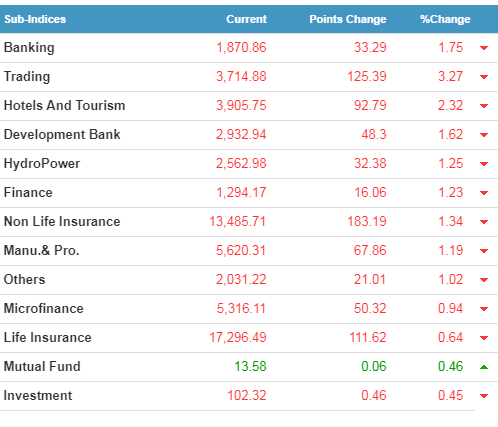Screen dimensions: 498x427
Task: Click the red arrow beside HydroPower percent change
Action: (484, 164)
